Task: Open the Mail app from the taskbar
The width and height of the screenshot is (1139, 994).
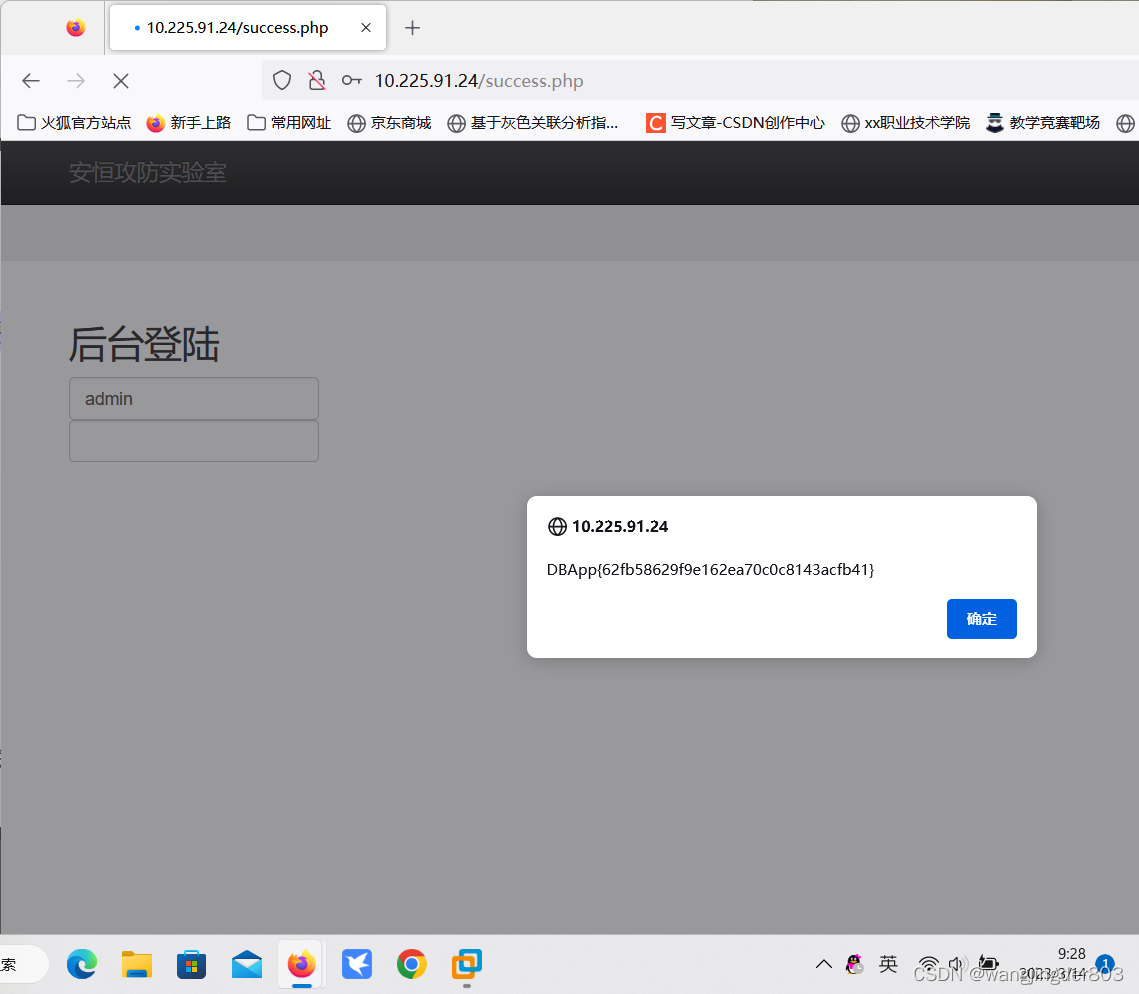Action: click(246, 964)
